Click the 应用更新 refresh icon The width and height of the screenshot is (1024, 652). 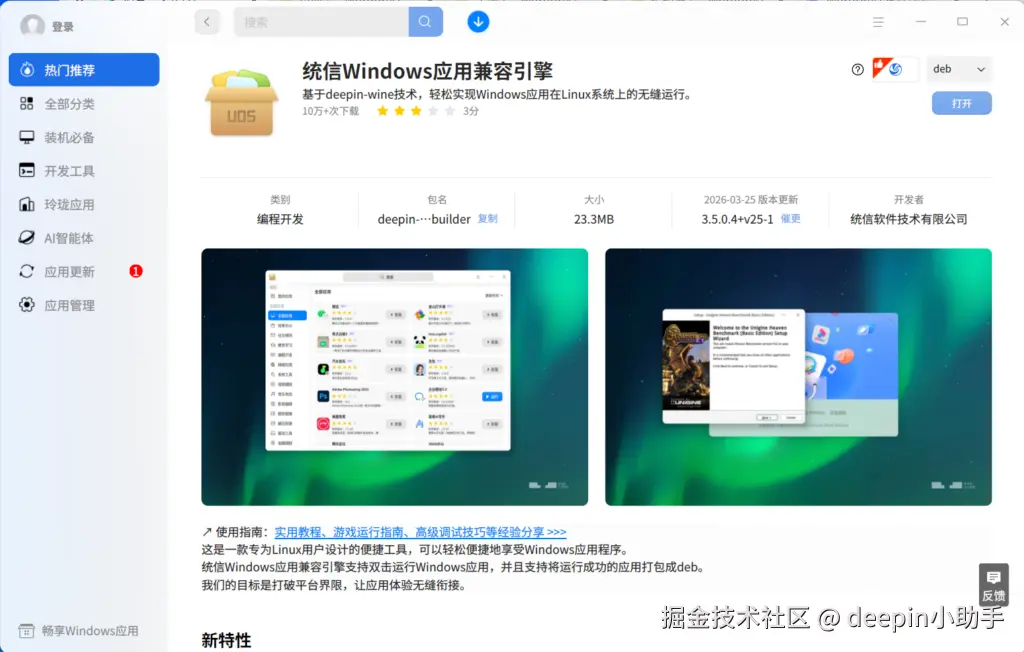tap(27, 271)
